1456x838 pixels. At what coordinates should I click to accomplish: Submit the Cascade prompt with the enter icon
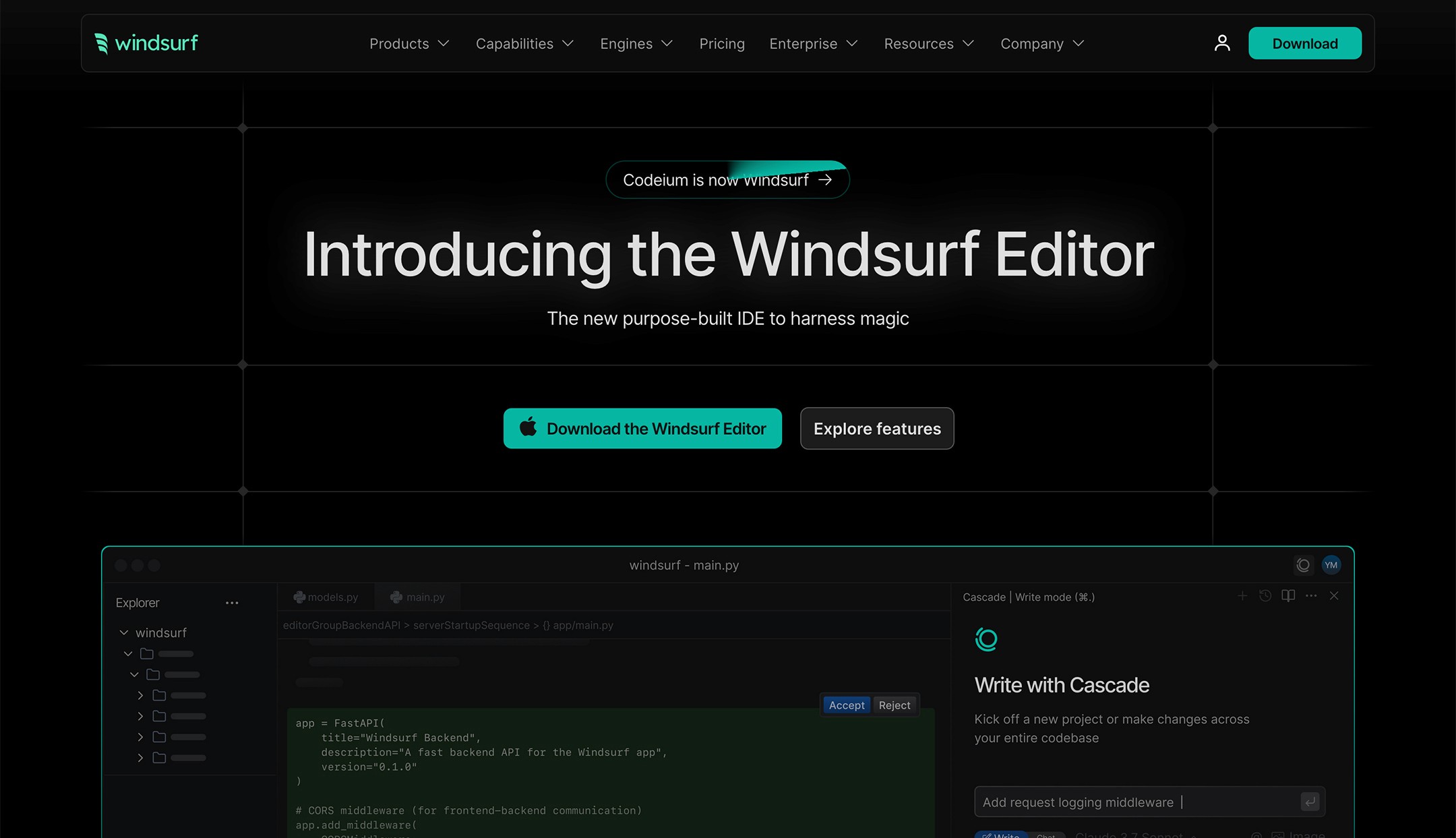point(1310,802)
